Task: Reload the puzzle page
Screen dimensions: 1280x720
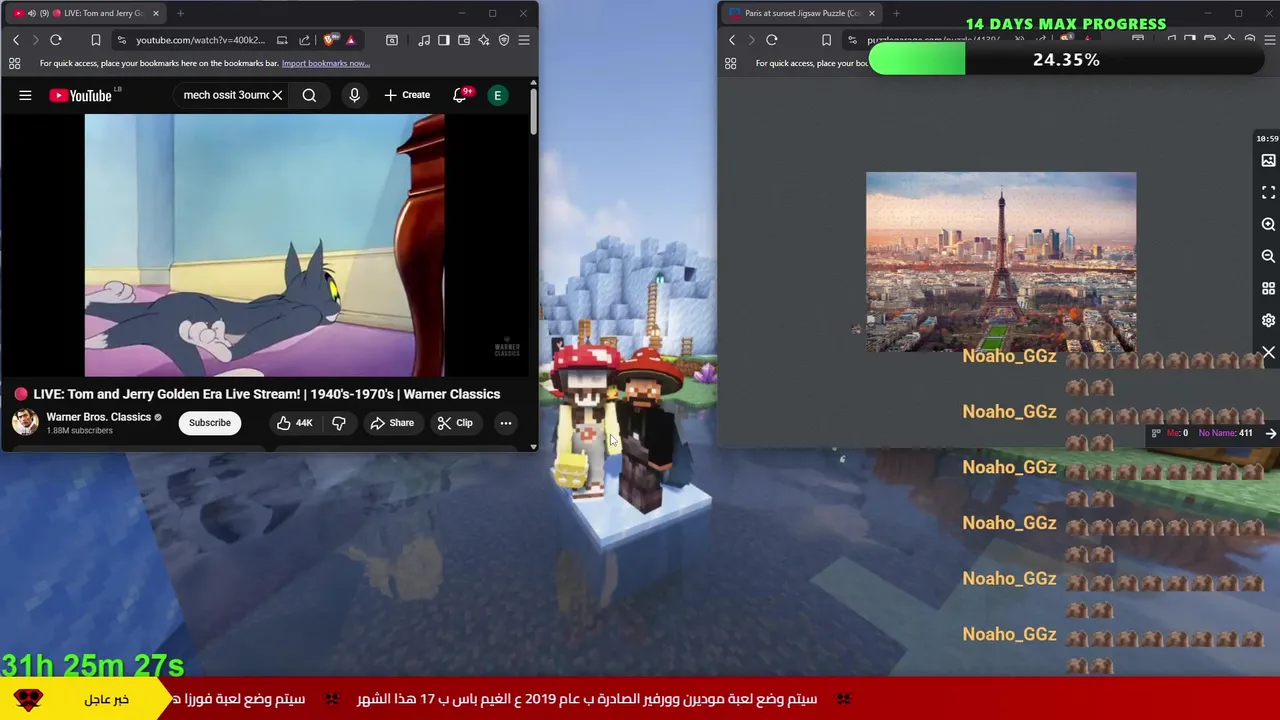Action: click(x=772, y=40)
